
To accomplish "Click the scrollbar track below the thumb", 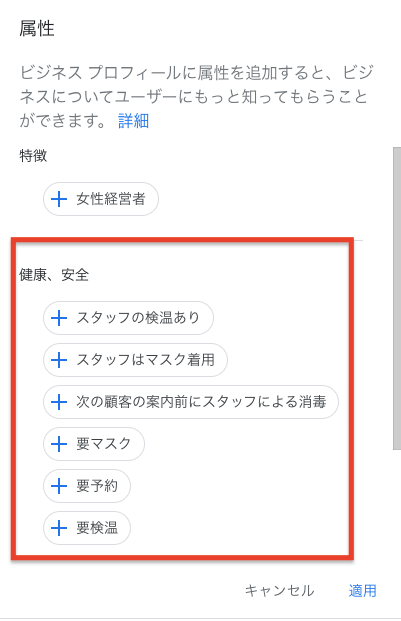I will point(397,507).
